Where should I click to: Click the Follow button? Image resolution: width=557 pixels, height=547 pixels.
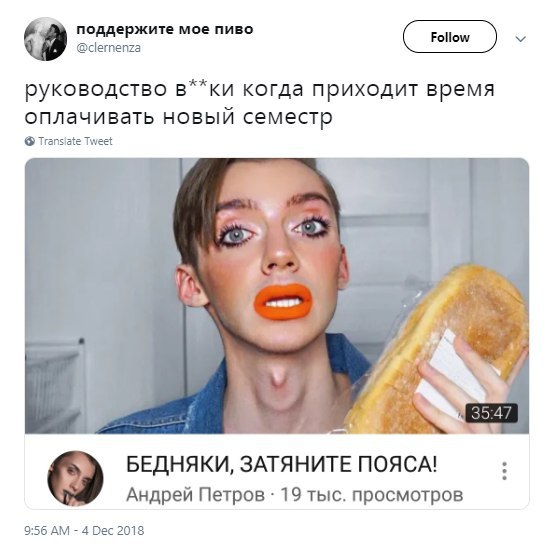point(449,37)
